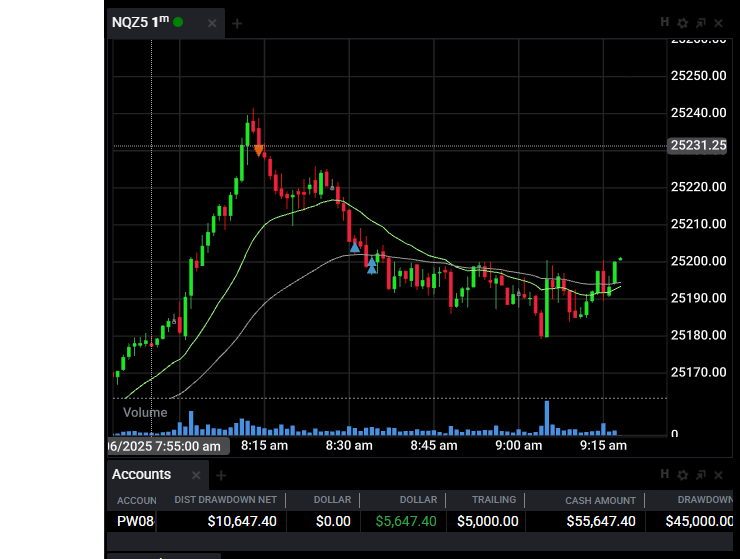Close the chart panel
The image size is (740, 559).
coord(718,23)
